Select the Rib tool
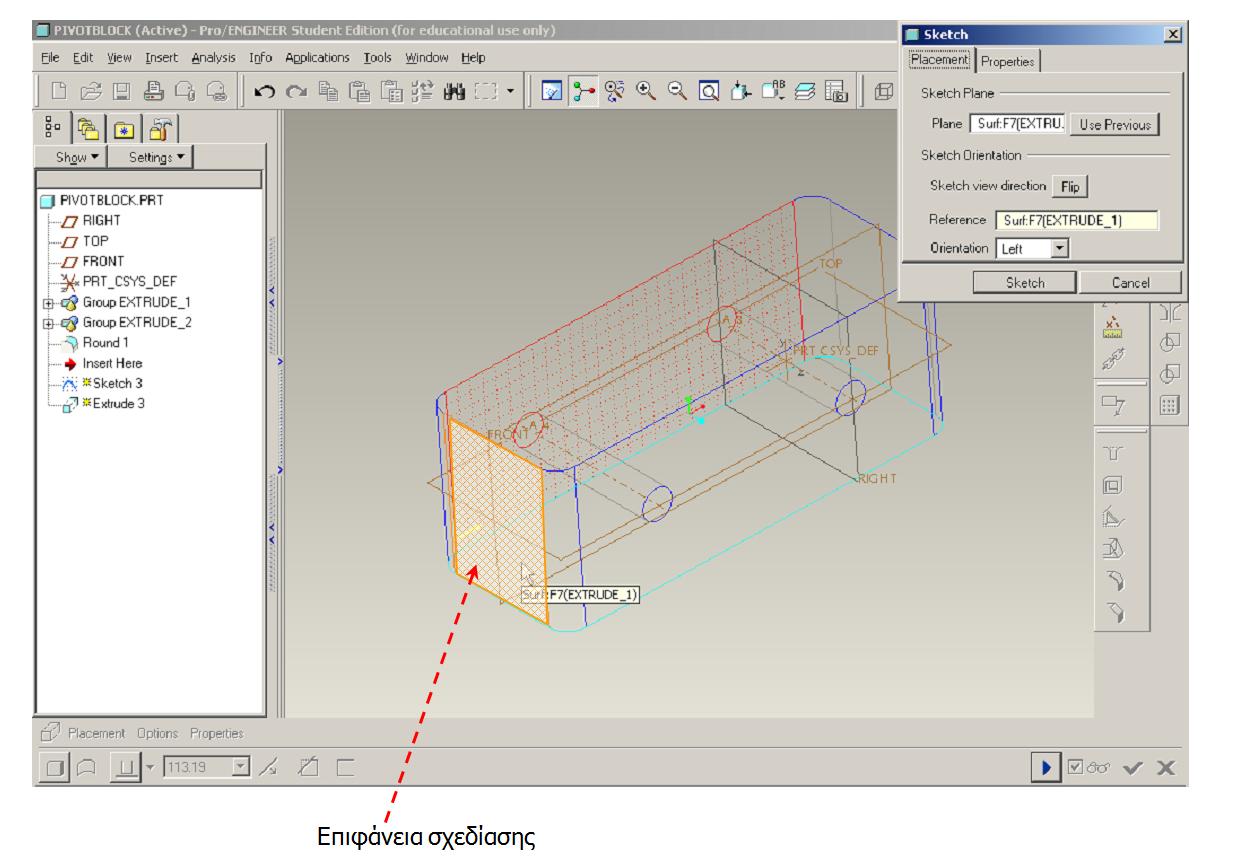This screenshot has width=1253, height=864. click(1112, 518)
